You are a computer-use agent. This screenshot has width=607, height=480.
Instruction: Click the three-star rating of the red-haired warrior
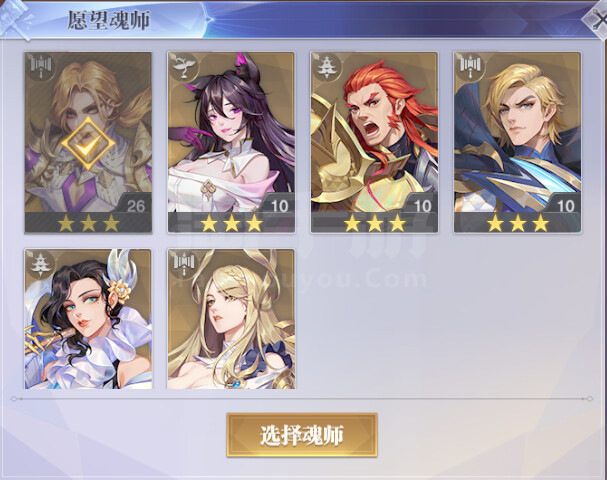(x=374, y=223)
